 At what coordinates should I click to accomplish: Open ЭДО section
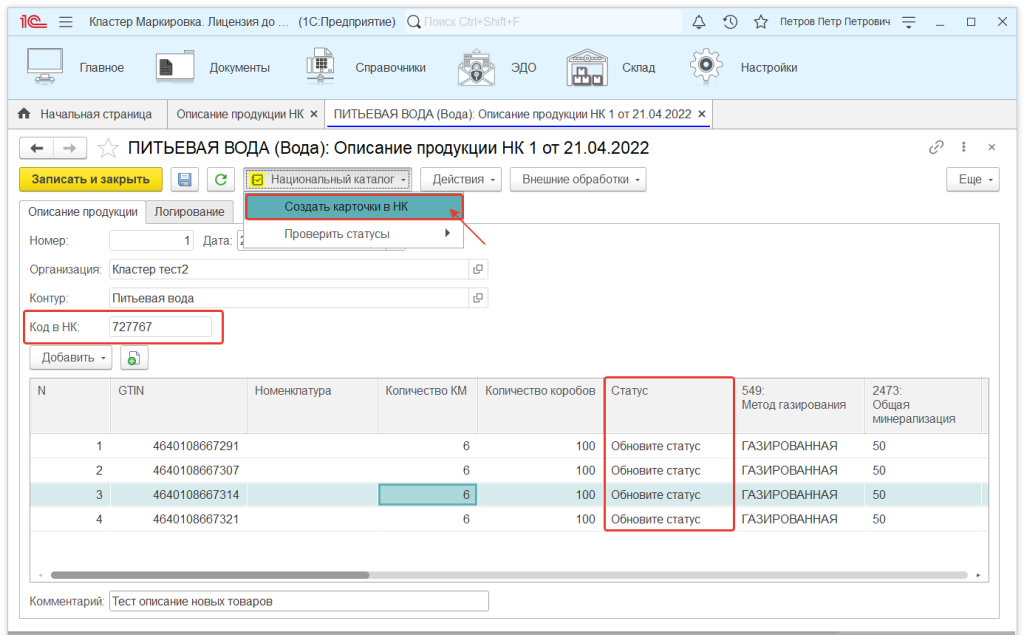pyautogui.click(x=497, y=67)
